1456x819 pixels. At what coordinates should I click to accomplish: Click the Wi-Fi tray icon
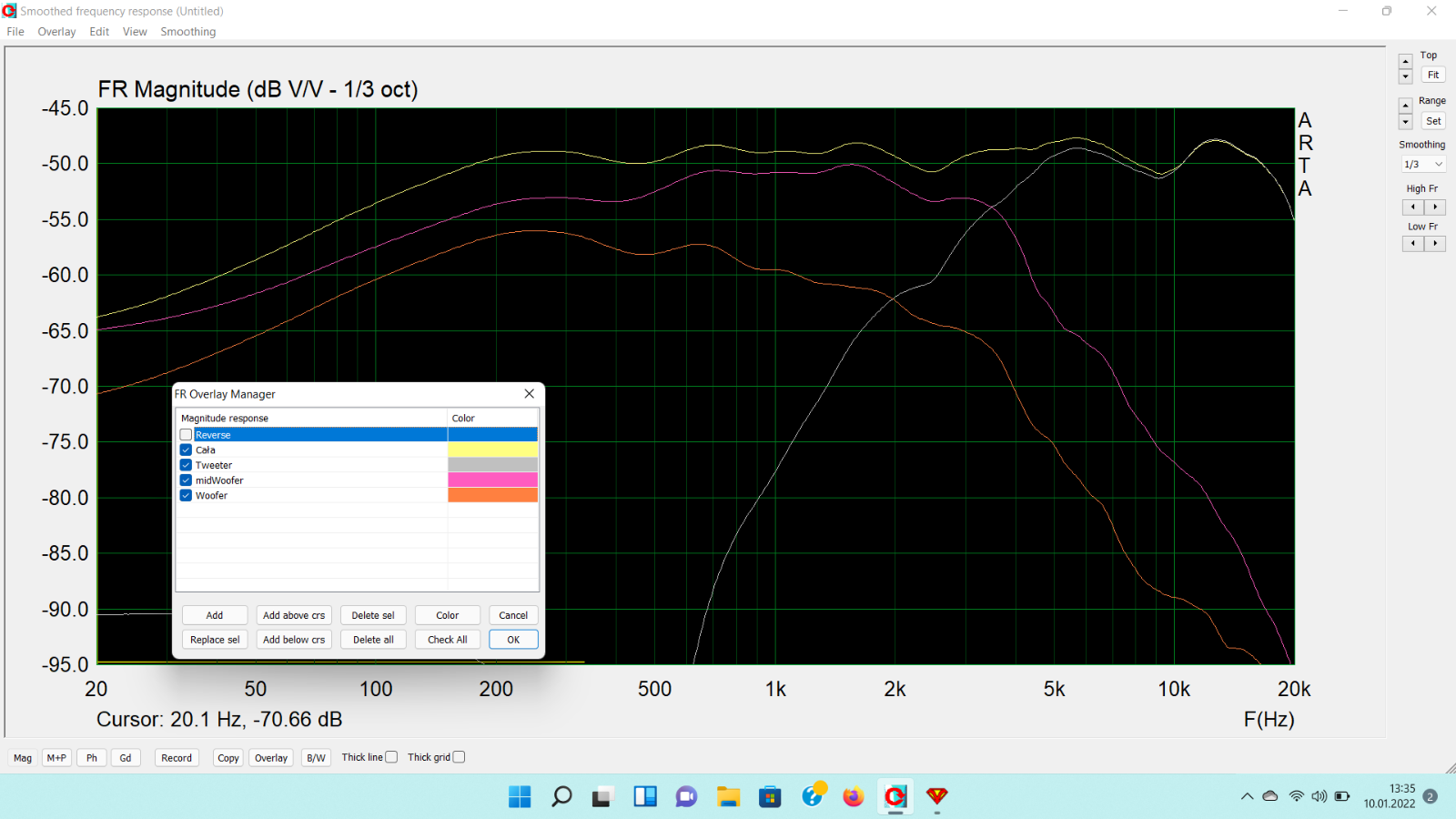point(1296,796)
